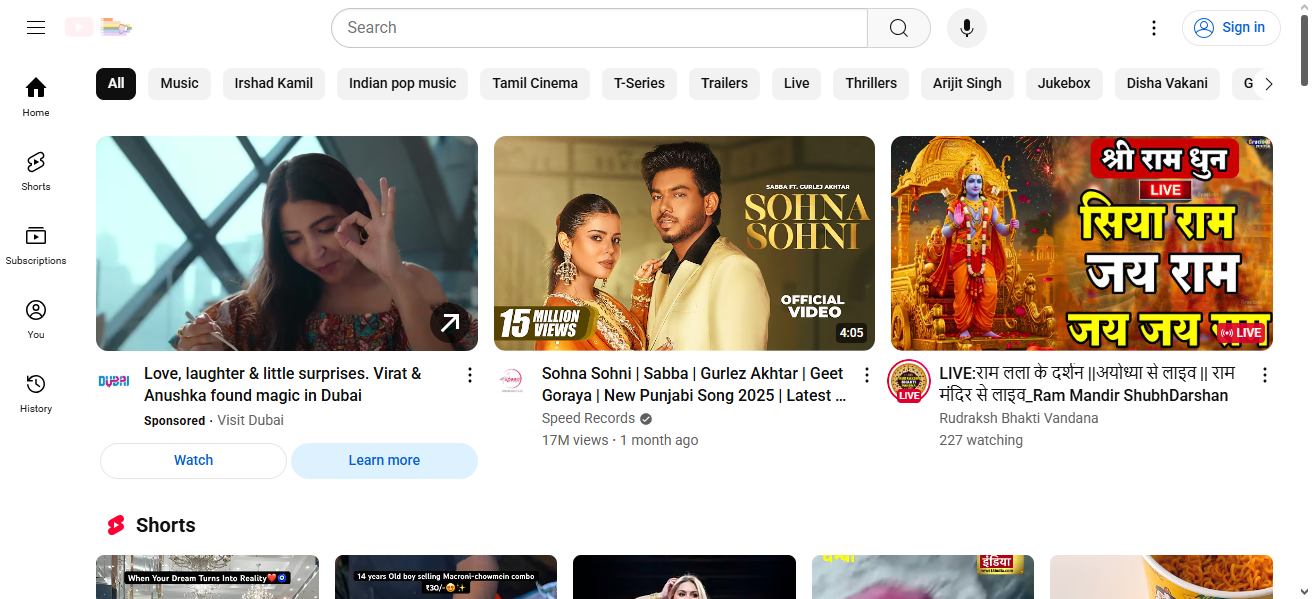Filter by the Jukebox chip
Viewport: 1312px width, 599px height.
(x=1064, y=83)
